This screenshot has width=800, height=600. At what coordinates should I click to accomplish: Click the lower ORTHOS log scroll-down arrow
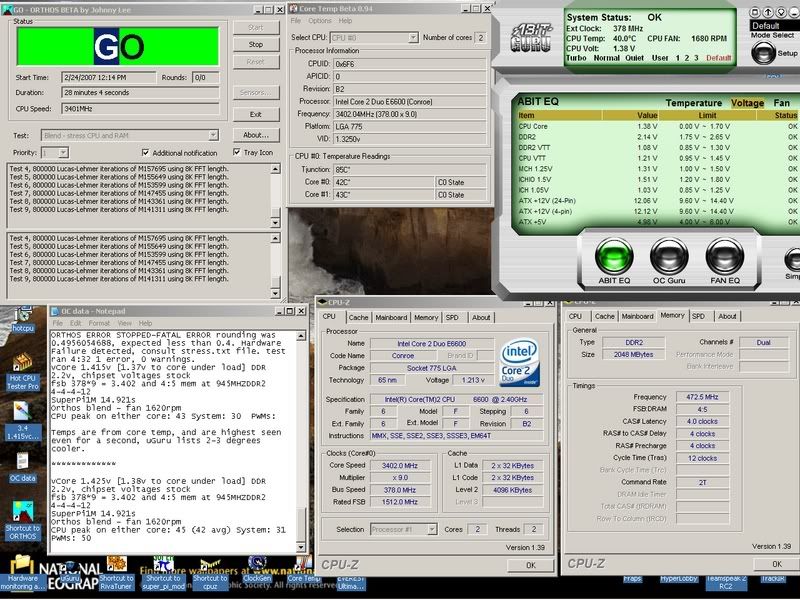(x=276, y=293)
